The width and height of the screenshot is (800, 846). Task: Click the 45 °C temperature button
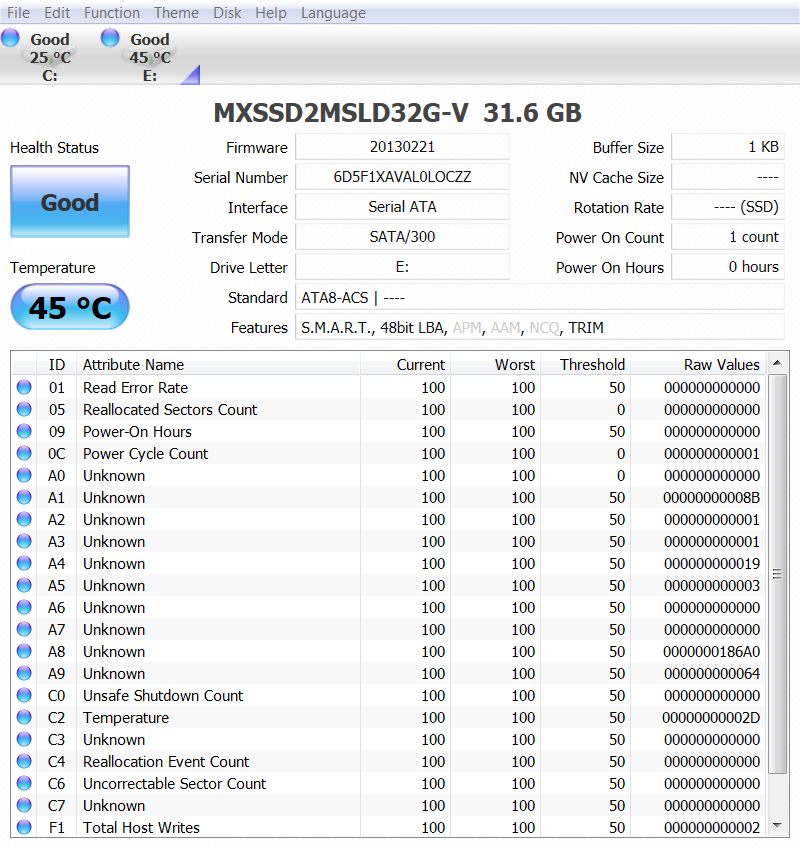pos(70,308)
